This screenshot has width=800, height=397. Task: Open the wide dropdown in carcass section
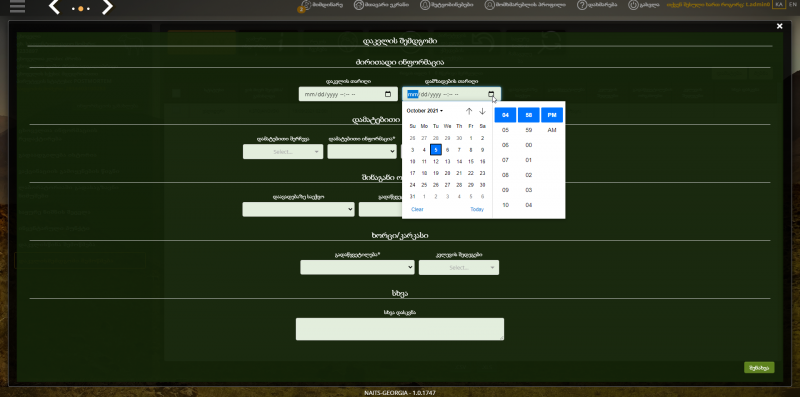357,267
